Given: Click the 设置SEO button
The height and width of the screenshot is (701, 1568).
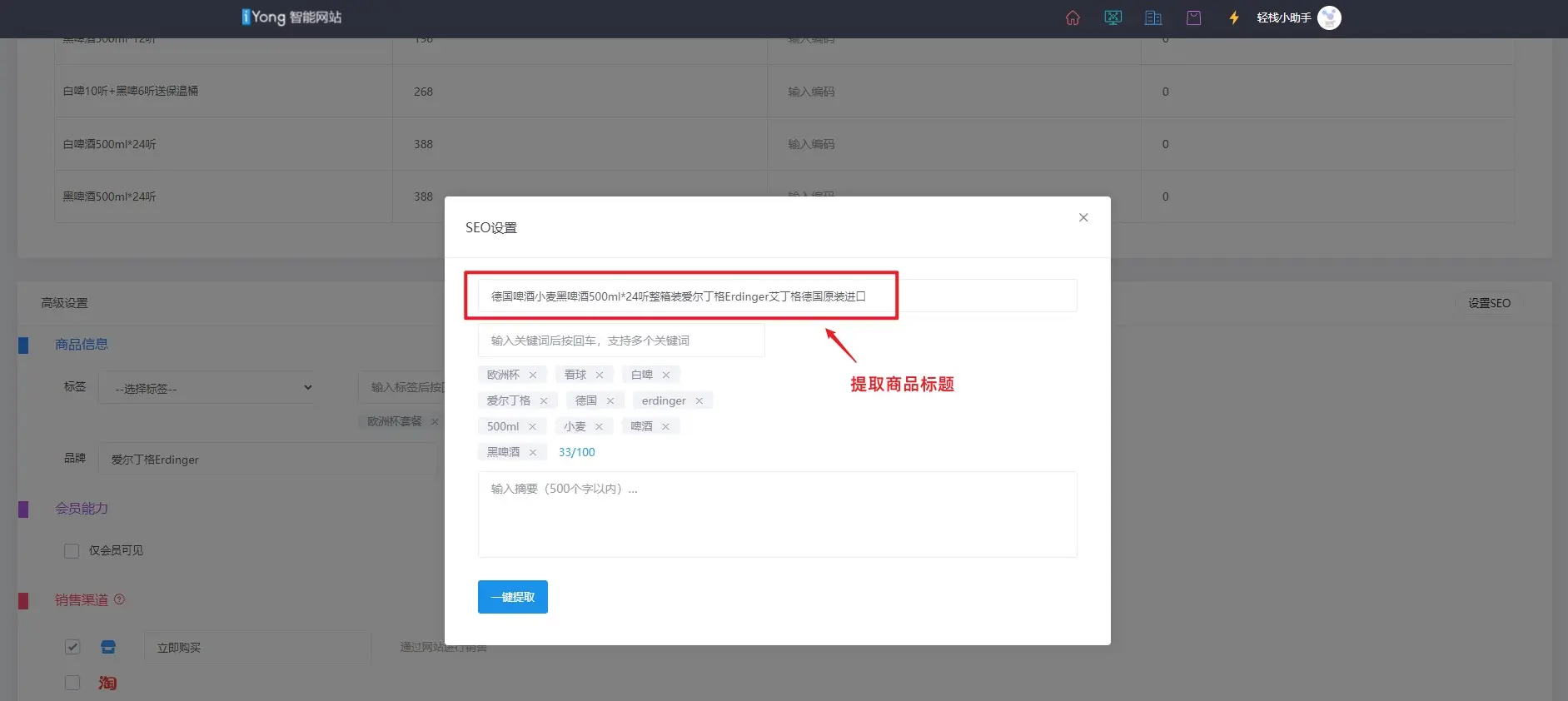Looking at the screenshot, I should click(x=1488, y=303).
